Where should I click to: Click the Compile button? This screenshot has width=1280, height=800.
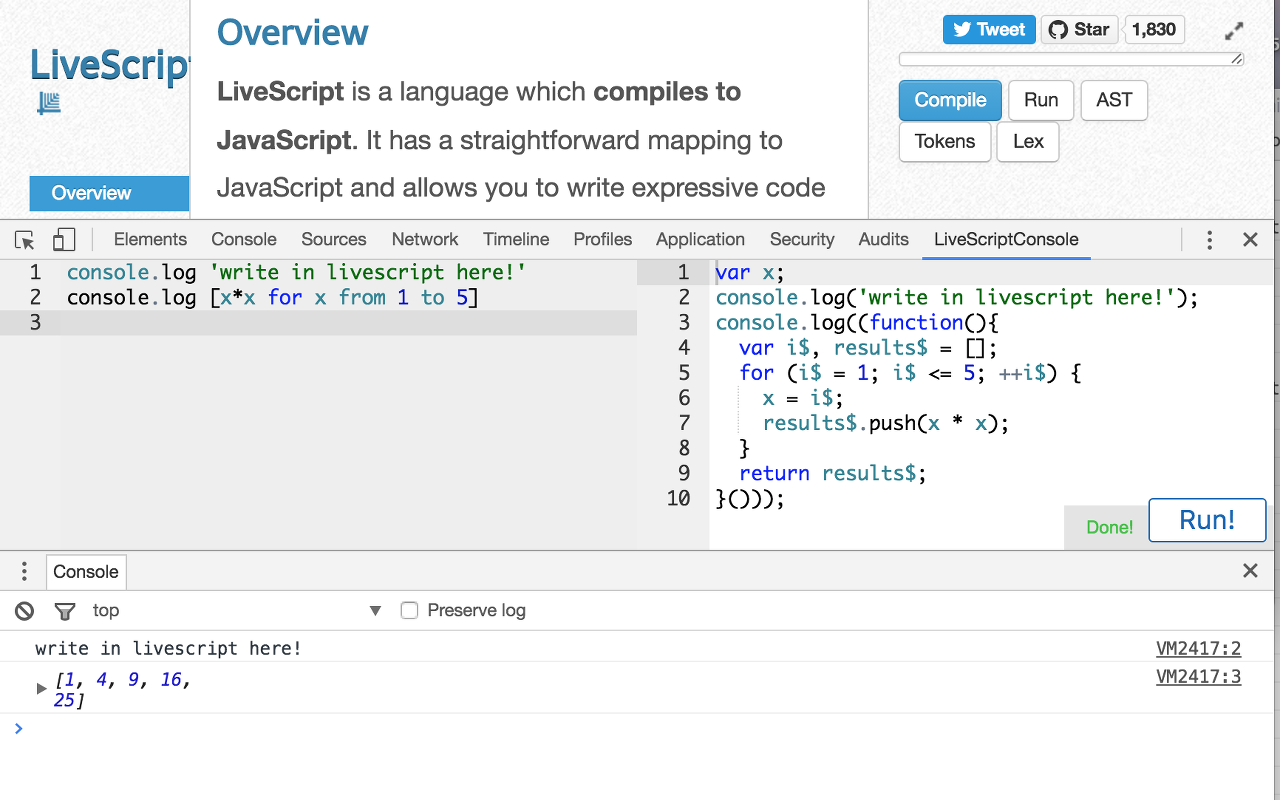tap(950, 100)
